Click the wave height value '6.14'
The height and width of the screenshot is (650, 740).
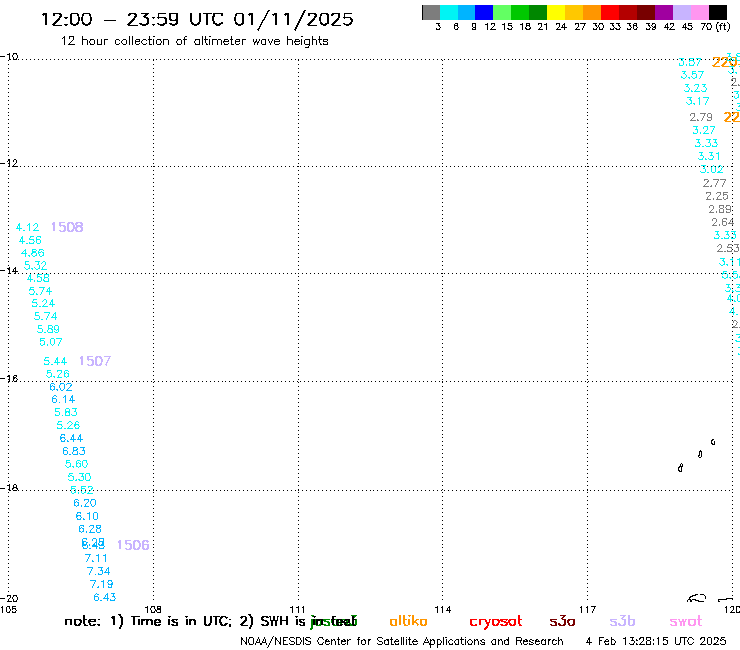point(63,399)
